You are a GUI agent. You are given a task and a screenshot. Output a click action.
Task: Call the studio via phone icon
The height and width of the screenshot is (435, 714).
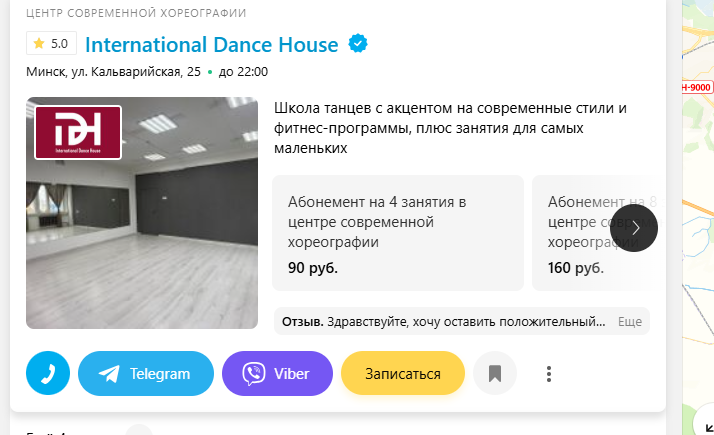(48, 373)
